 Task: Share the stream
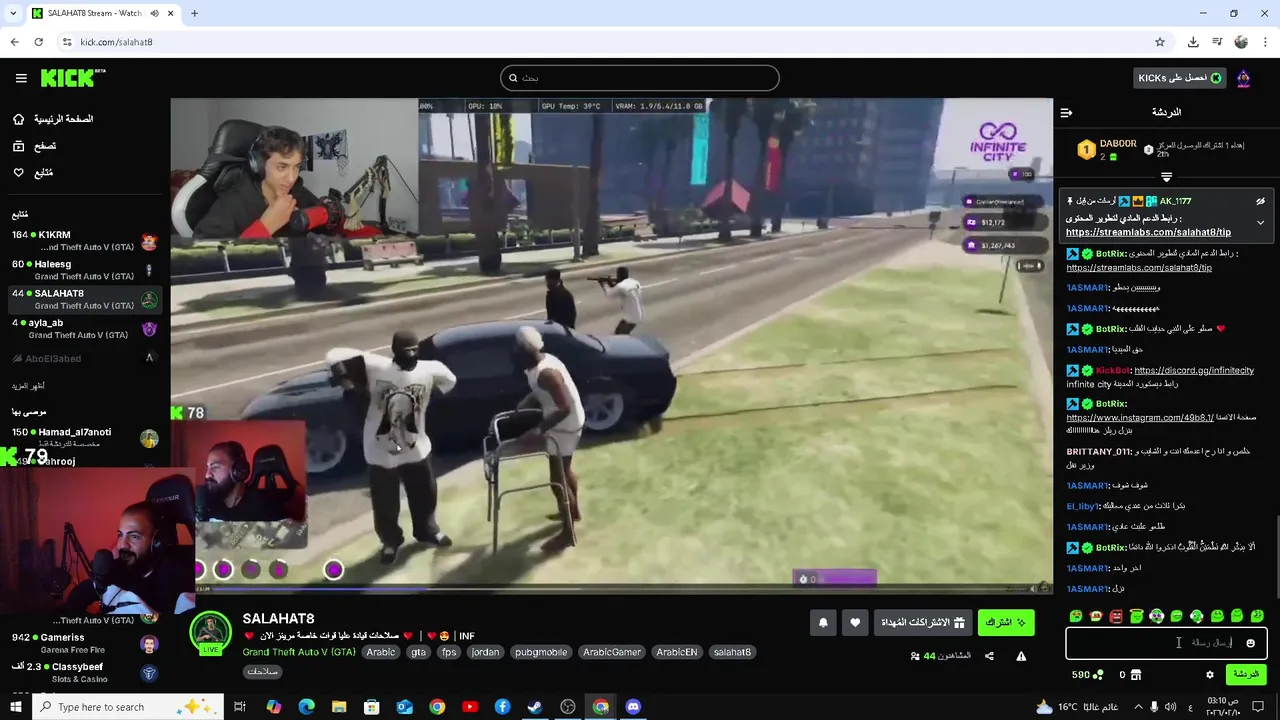[x=989, y=656]
